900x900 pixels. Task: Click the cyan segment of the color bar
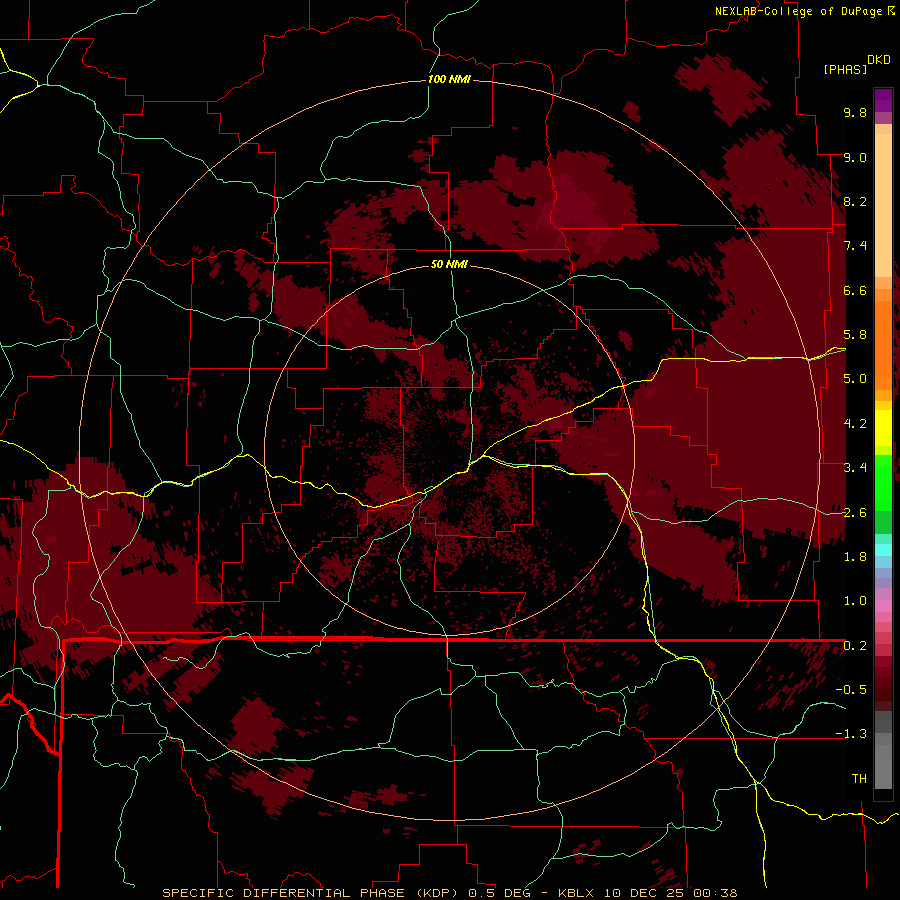point(883,550)
